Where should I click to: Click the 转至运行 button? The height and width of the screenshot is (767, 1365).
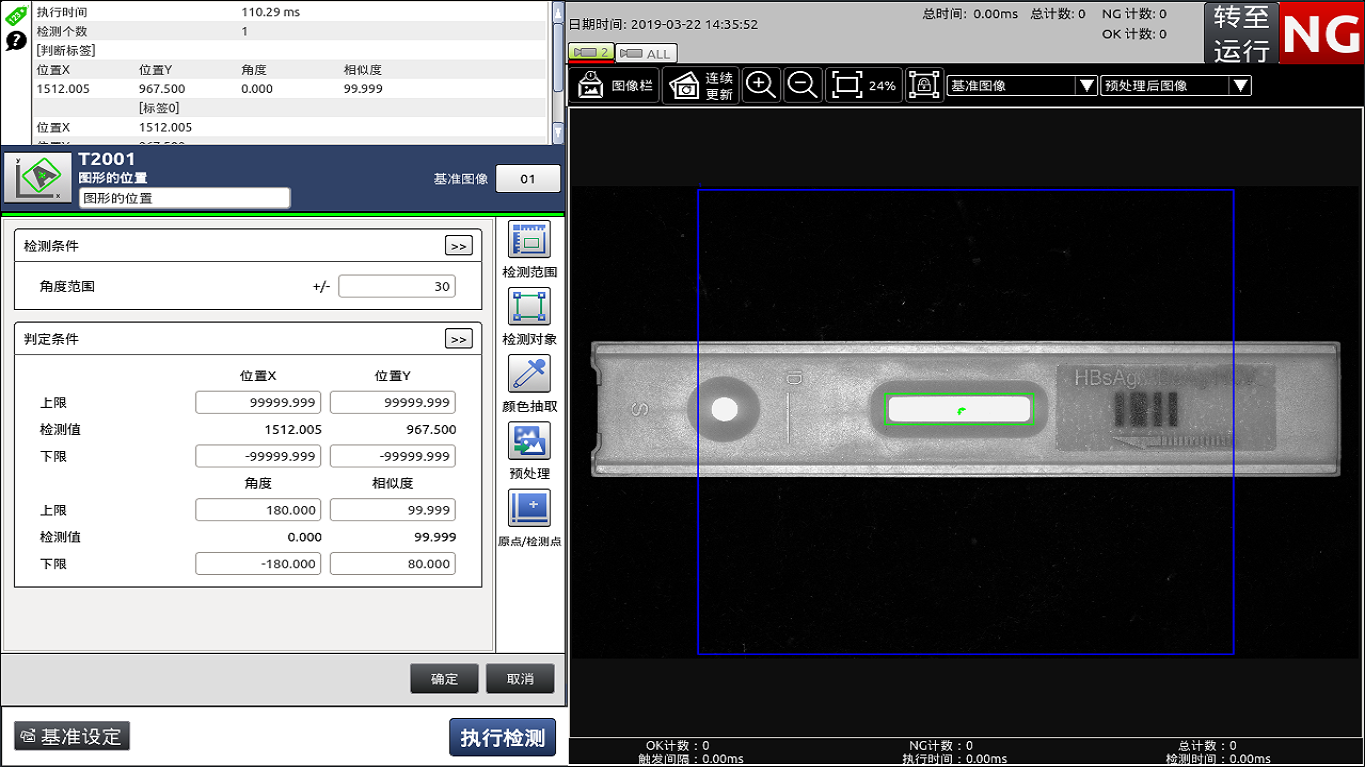1241,33
